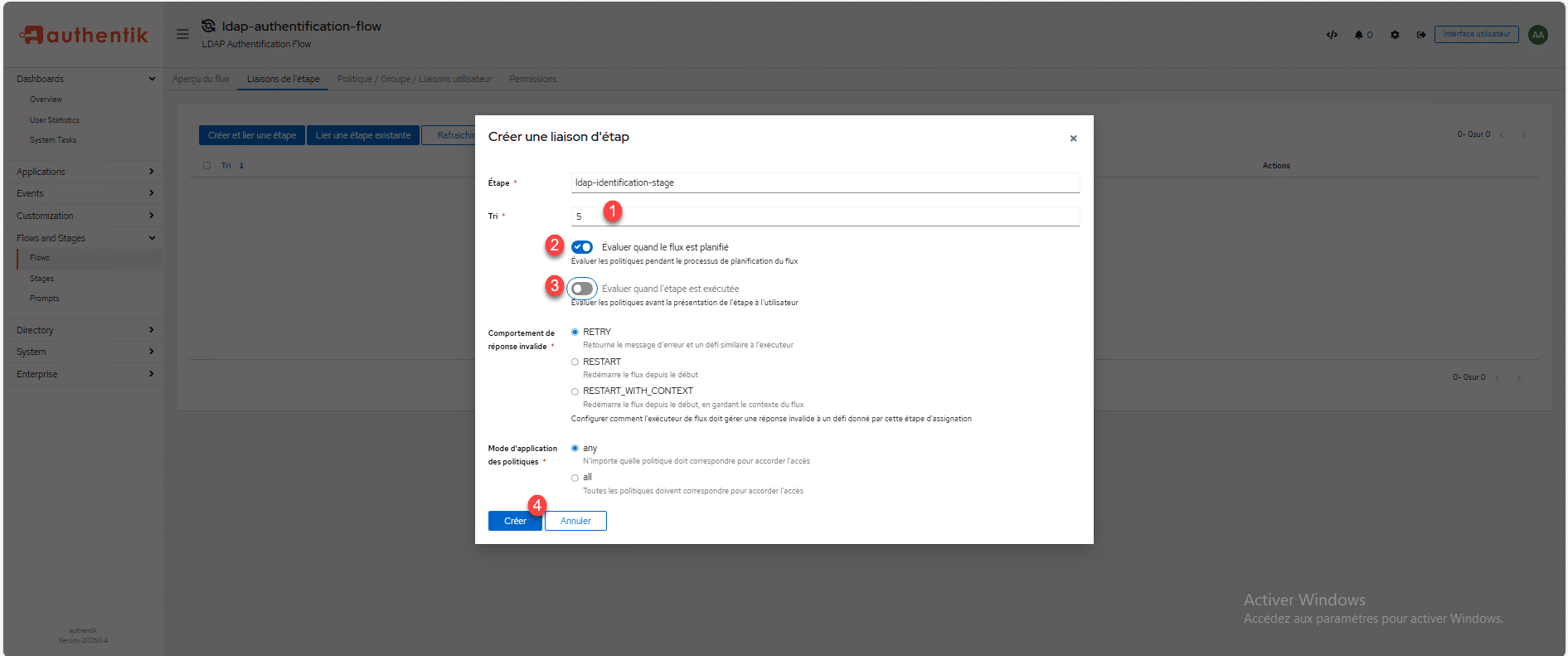Disable "Évaluer quand le flux est planifié" toggle
The width and height of the screenshot is (1568, 656).
[582, 247]
